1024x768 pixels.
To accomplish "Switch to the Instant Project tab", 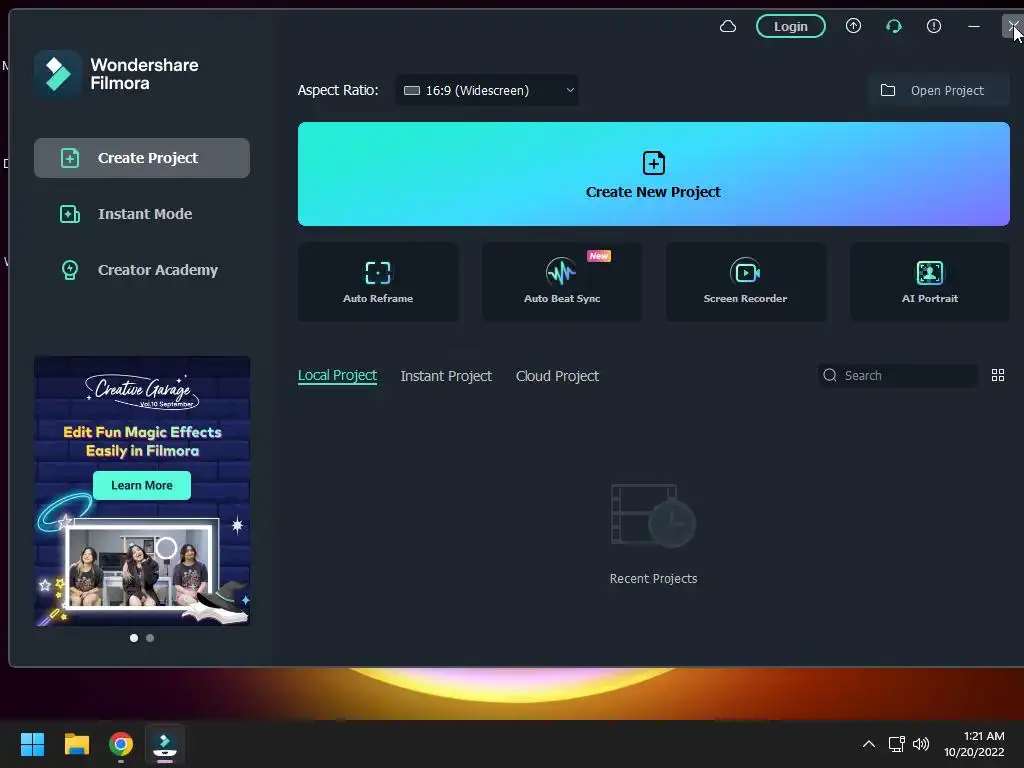I will coord(446,376).
